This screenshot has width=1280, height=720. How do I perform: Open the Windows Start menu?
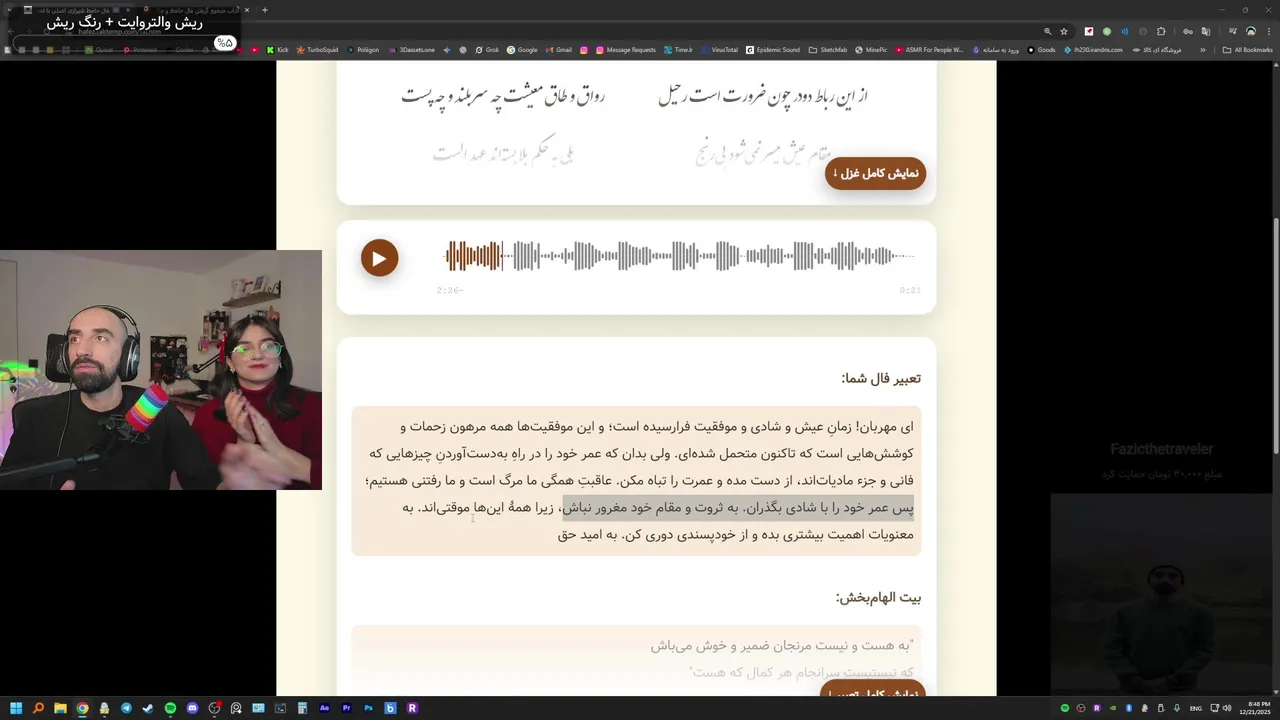pos(16,708)
